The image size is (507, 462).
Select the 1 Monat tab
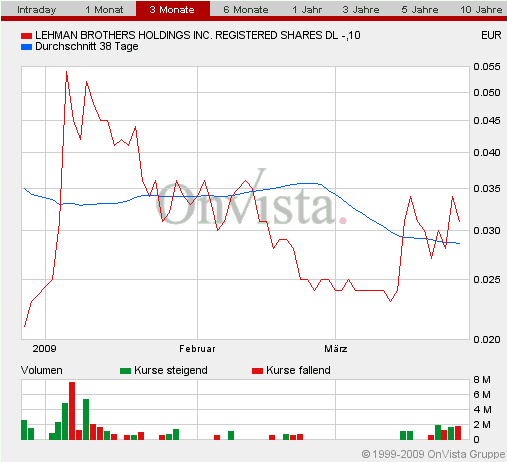point(104,9)
